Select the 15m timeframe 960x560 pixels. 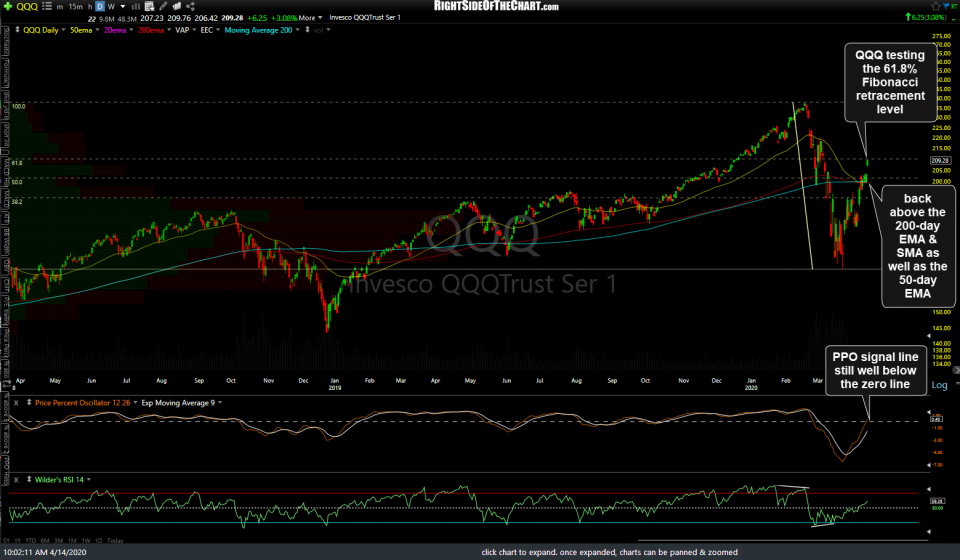click(x=75, y=7)
